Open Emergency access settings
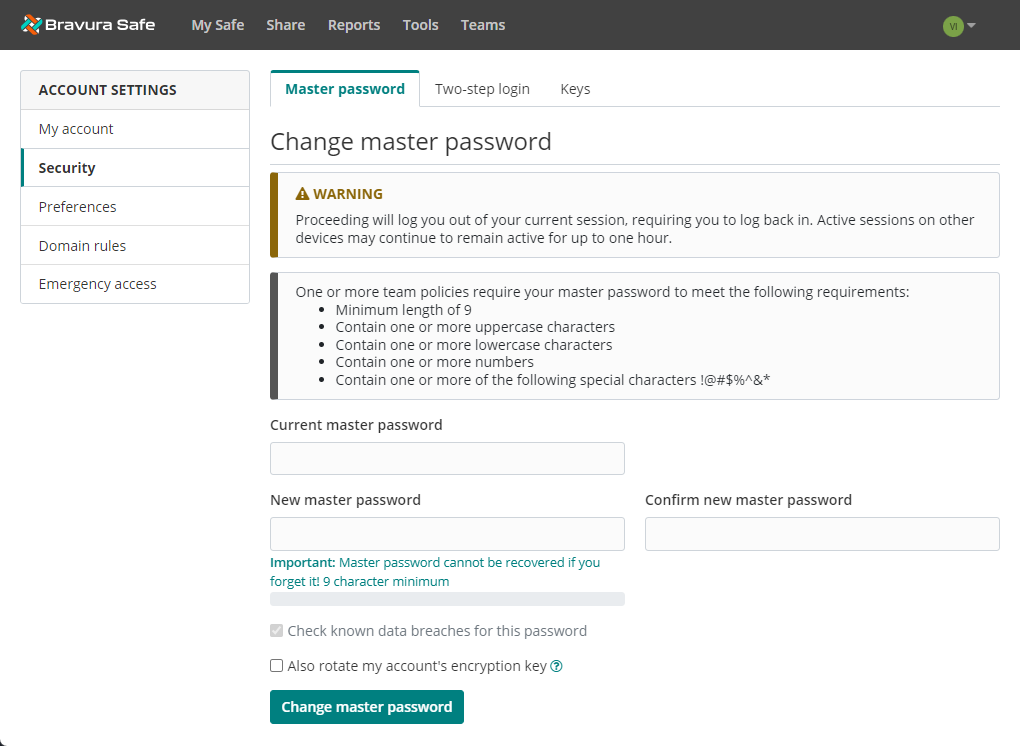The image size is (1020, 746). coord(97,283)
